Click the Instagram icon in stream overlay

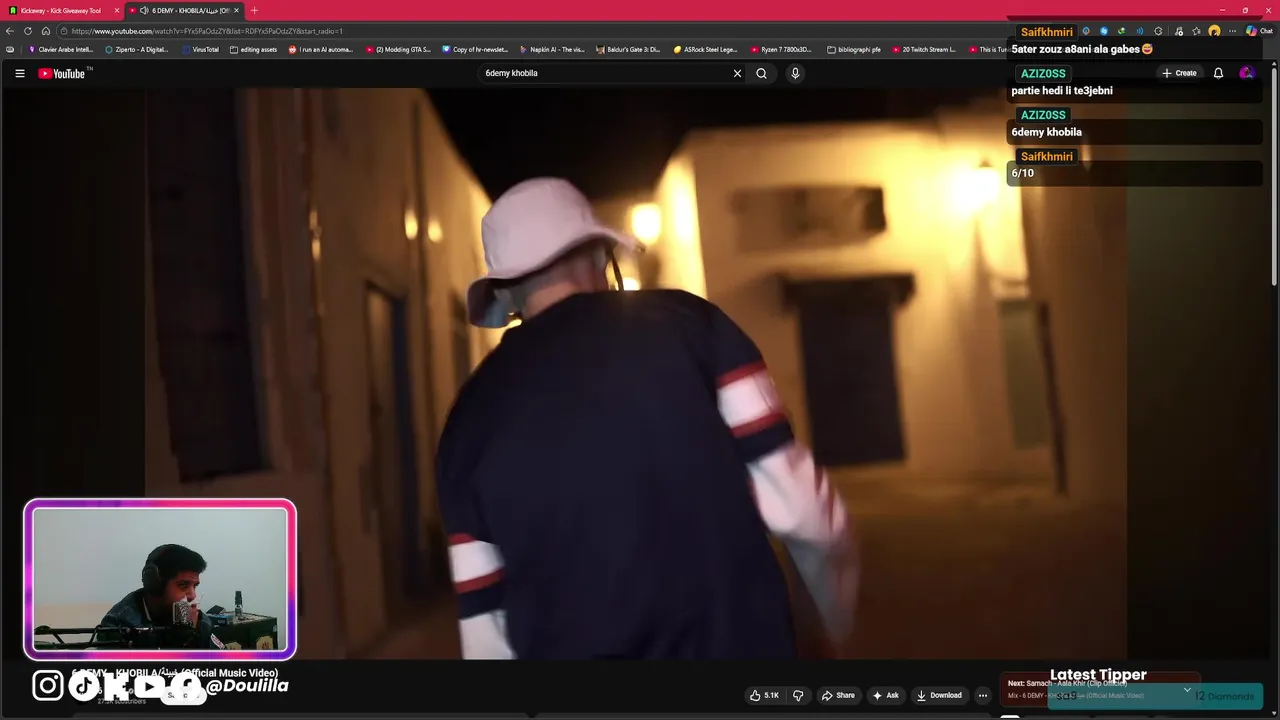tap(47, 685)
